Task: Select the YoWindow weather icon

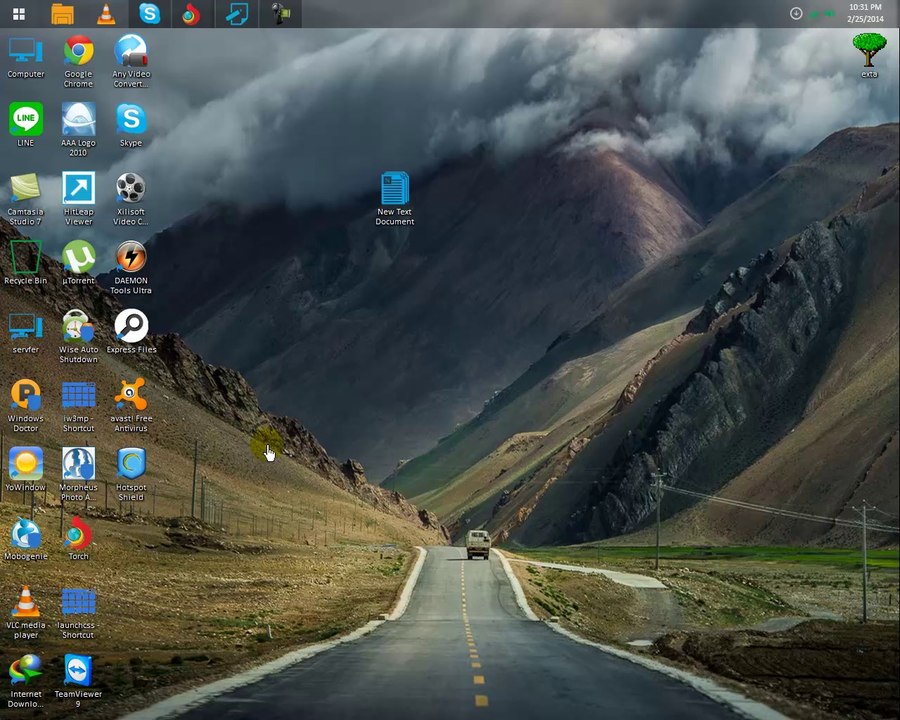Action: 26,470
